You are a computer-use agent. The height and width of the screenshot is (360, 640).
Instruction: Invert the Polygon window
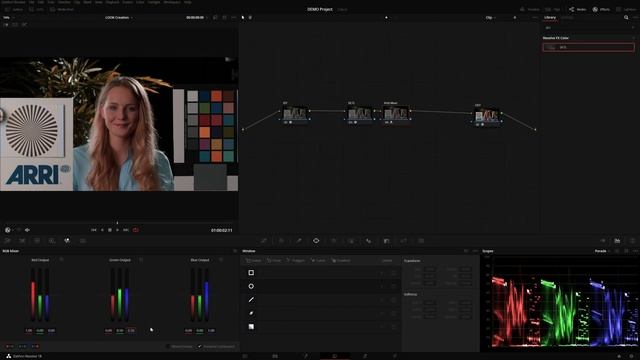[x=382, y=300]
